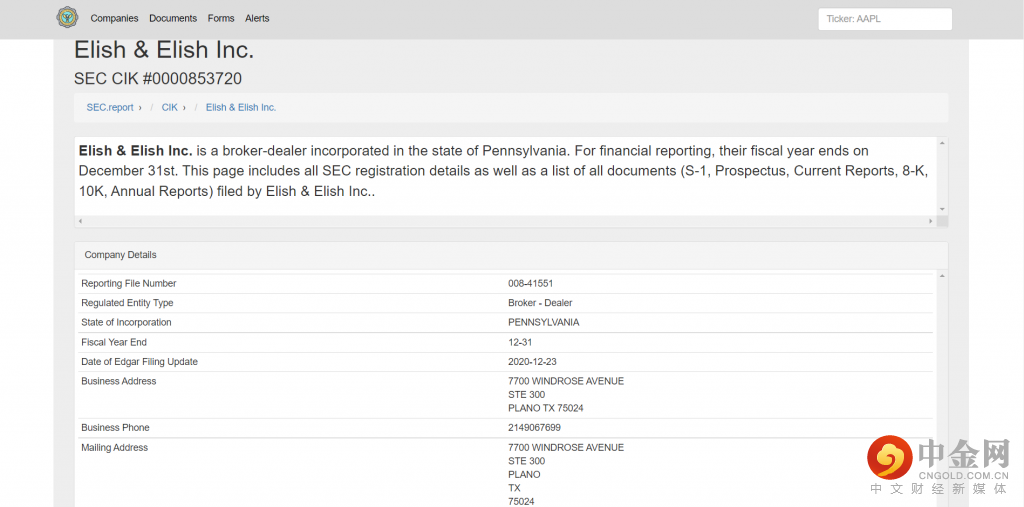Click the SEC.report seal logo
1024x507 pixels.
[x=67, y=18]
